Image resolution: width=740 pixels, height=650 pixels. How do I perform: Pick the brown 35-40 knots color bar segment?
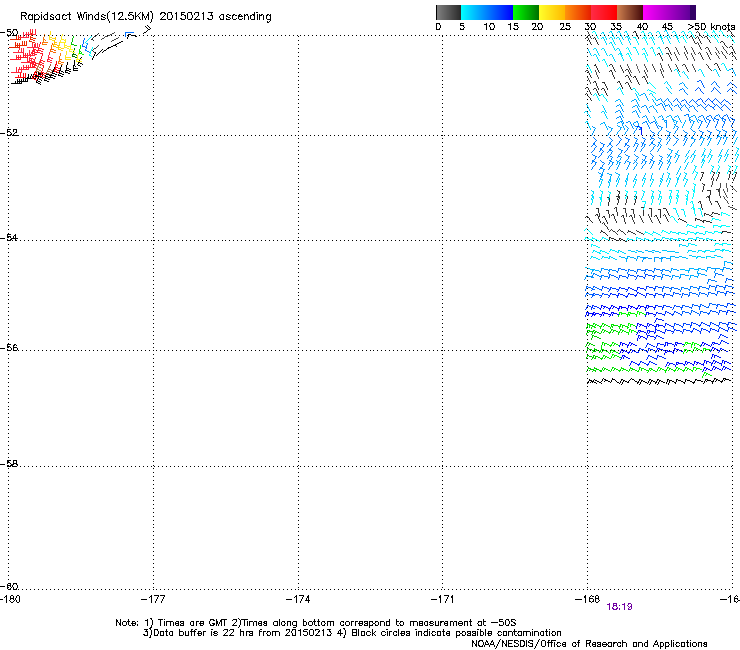tap(630, 12)
